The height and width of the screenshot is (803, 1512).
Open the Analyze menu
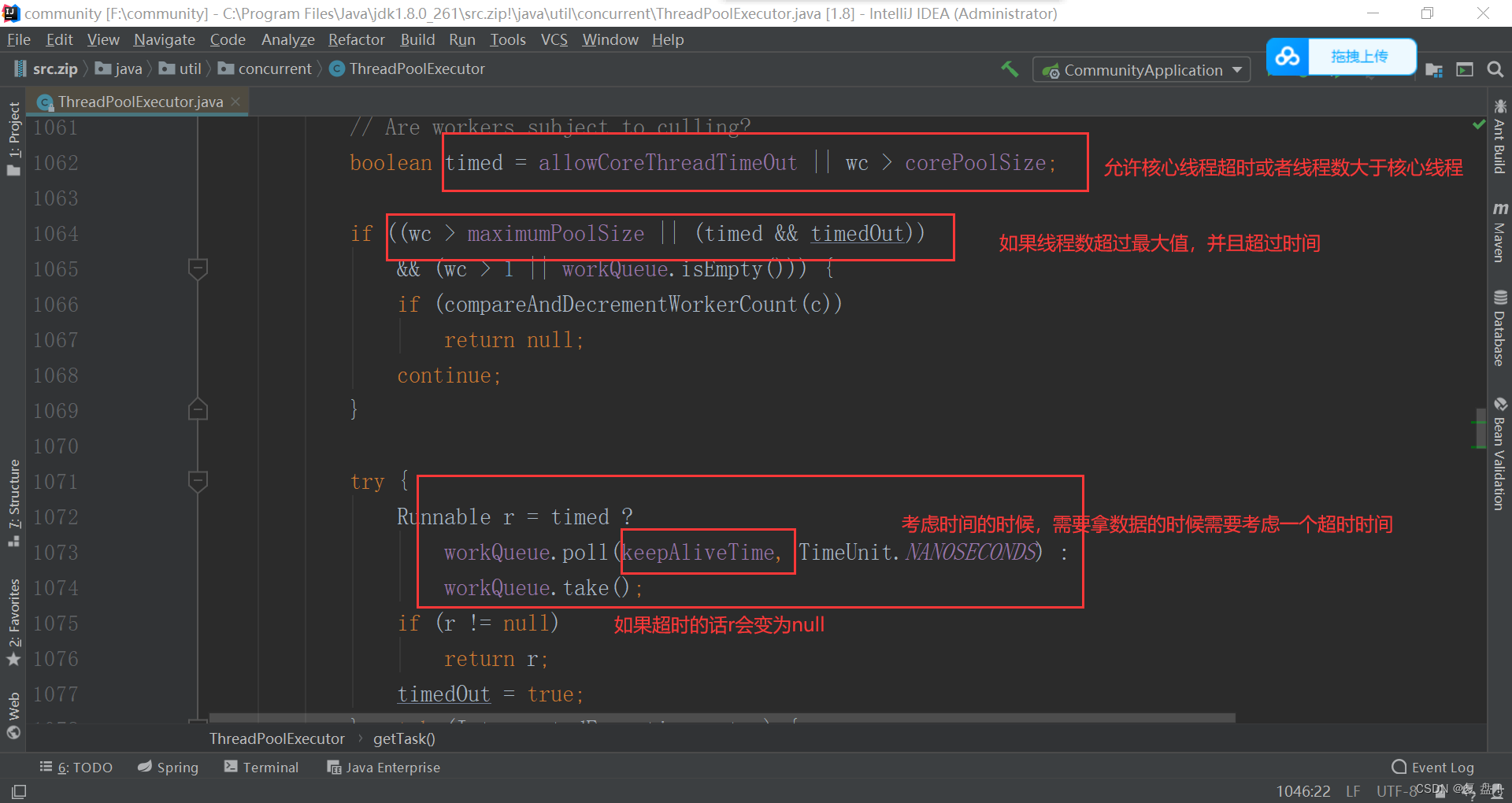288,40
